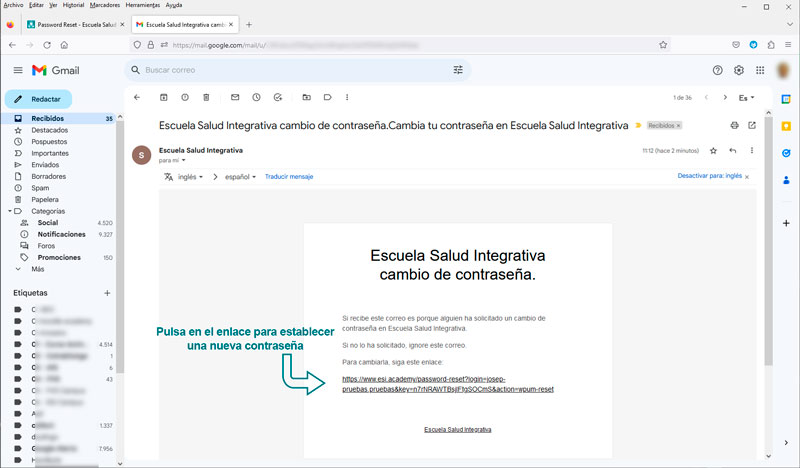Bookmark this page with the star icon

point(663,45)
